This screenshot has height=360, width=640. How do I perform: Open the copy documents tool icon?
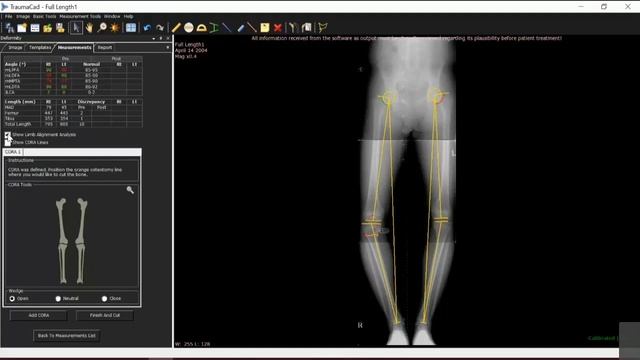click(307, 27)
